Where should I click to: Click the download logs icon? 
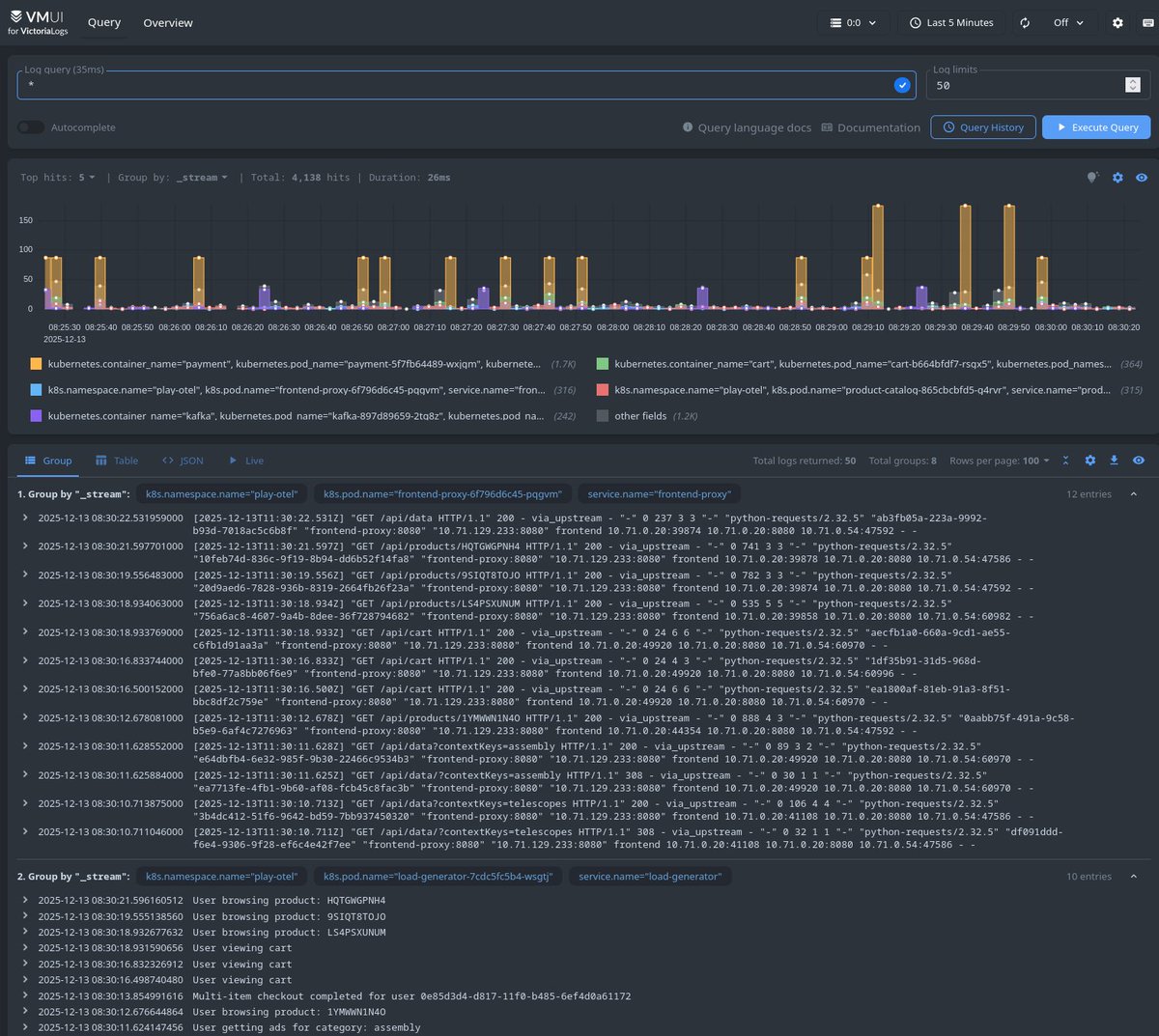[1114, 461]
